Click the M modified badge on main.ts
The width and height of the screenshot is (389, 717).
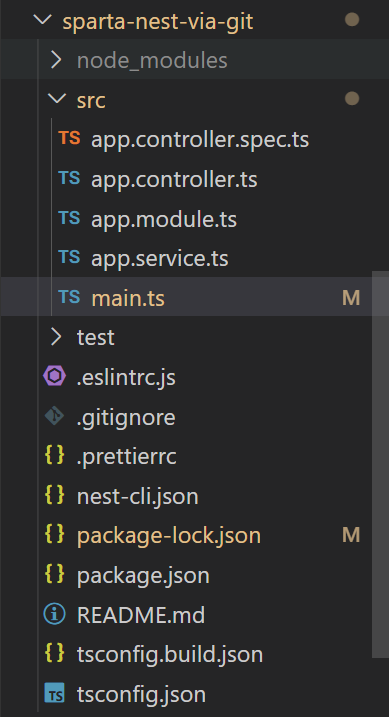click(x=351, y=298)
